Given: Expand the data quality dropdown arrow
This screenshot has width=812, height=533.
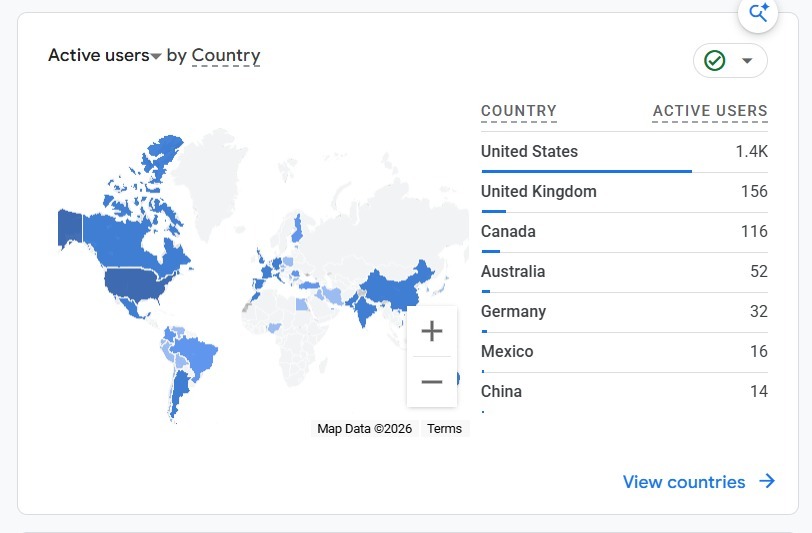Looking at the screenshot, I should pos(747,61).
